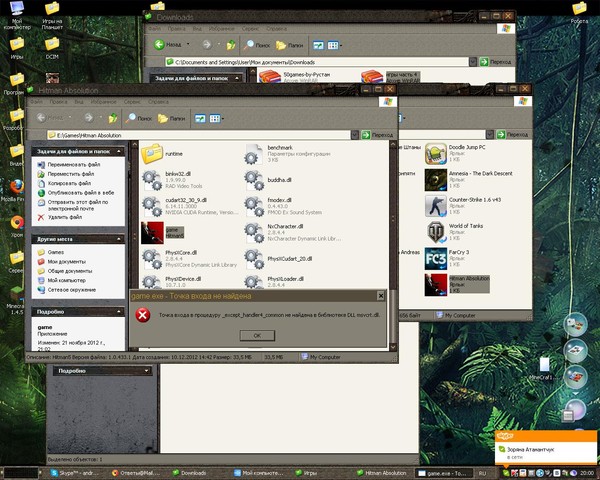This screenshot has width=600, height=480.
Task: Select 50games-by-Рустам archive in Downloads
Action: click(294, 76)
